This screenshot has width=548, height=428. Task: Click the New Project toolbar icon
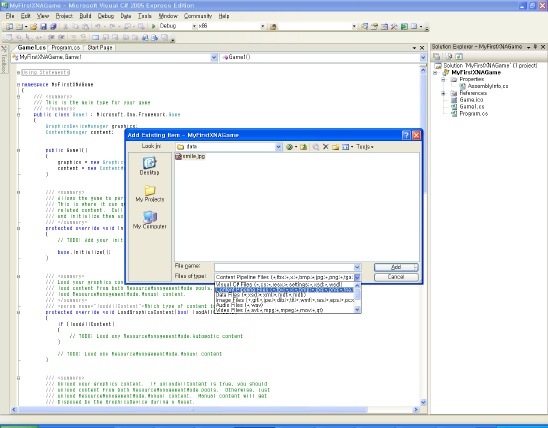[9, 27]
